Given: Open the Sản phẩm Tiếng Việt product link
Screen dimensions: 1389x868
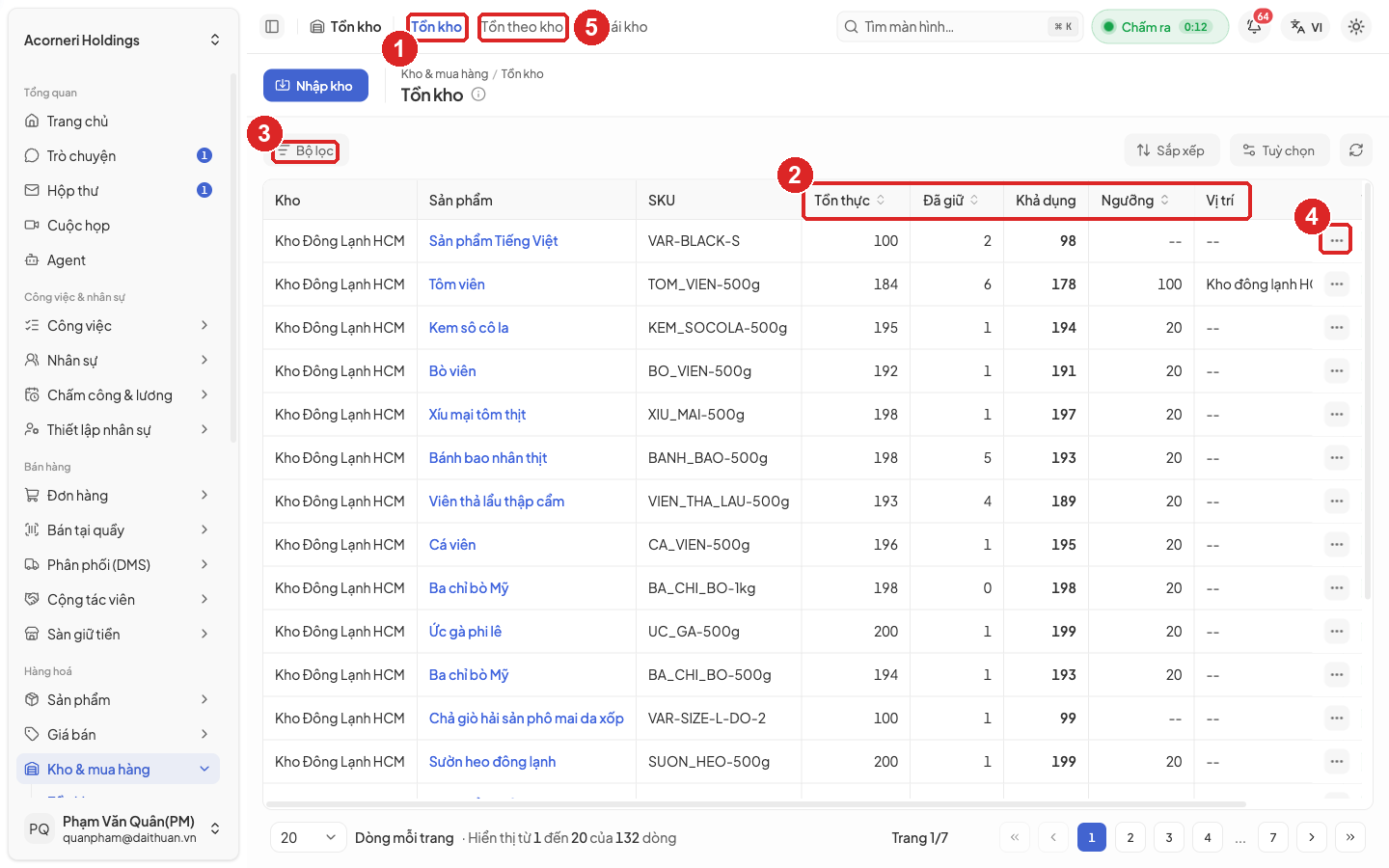Looking at the screenshot, I should [x=493, y=241].
